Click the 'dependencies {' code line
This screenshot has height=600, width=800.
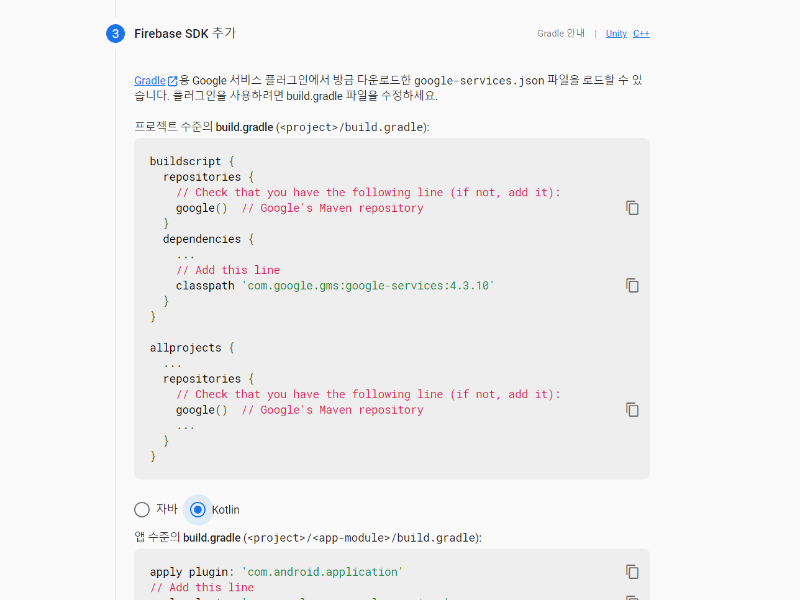click(x=208, y=239)
